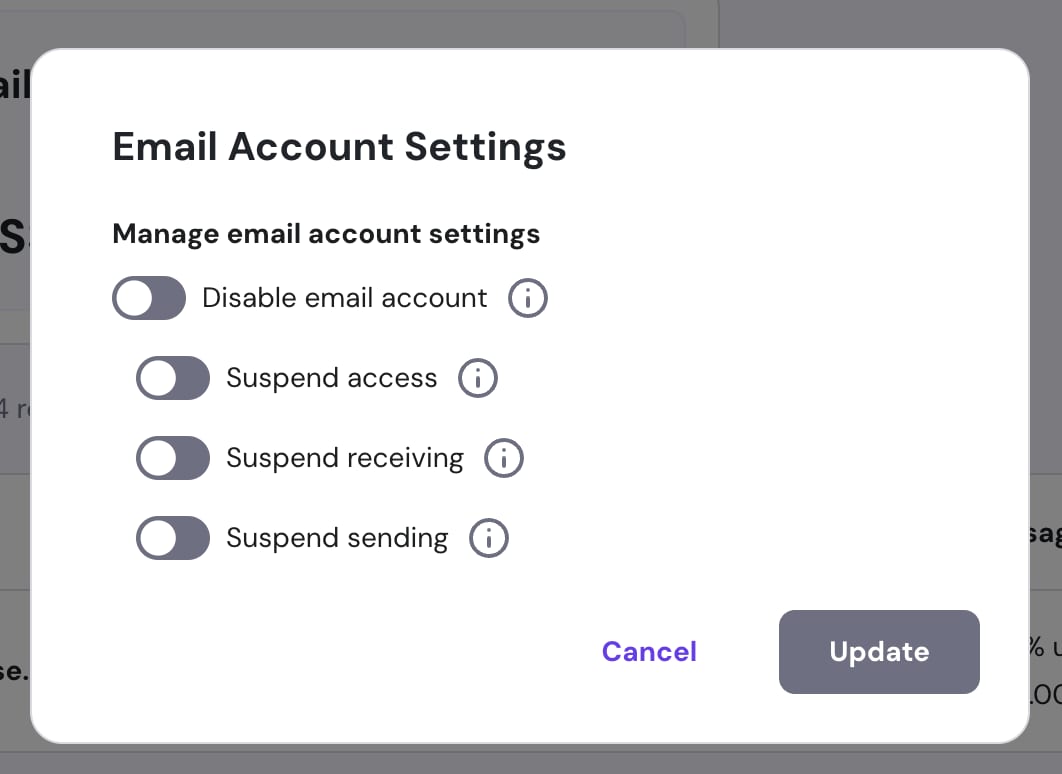Show info for Suspend receiving
Viewport: 1062px width, 774px height.
point(504,458)
